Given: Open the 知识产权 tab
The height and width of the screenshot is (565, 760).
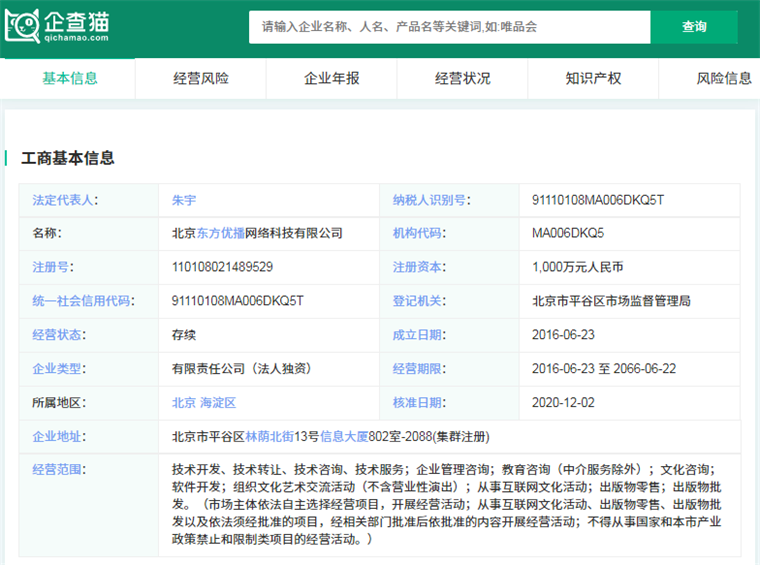Looking at the screenshot, I should (593, 78).
